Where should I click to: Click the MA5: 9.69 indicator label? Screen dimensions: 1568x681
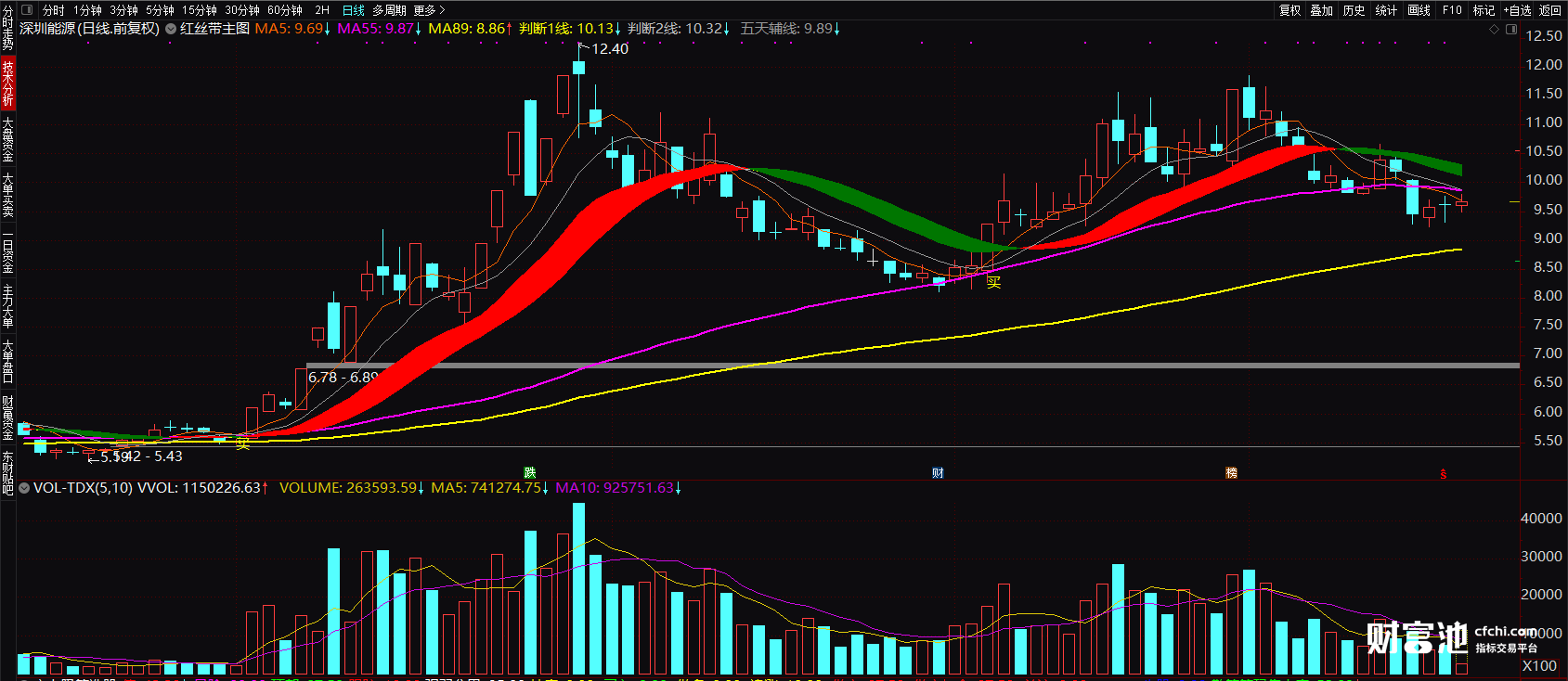pyautogui.click(x=292, y=29)
